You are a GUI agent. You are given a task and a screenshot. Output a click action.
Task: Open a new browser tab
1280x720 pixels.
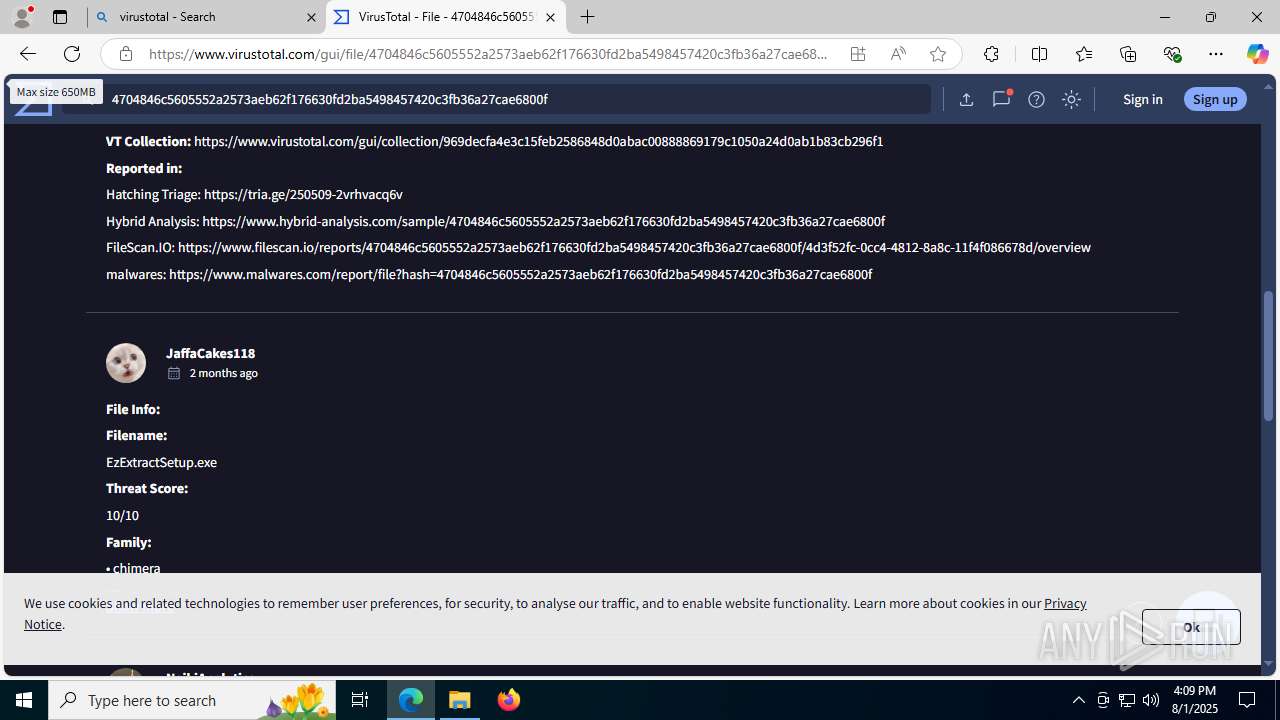[x=588, y=17]
